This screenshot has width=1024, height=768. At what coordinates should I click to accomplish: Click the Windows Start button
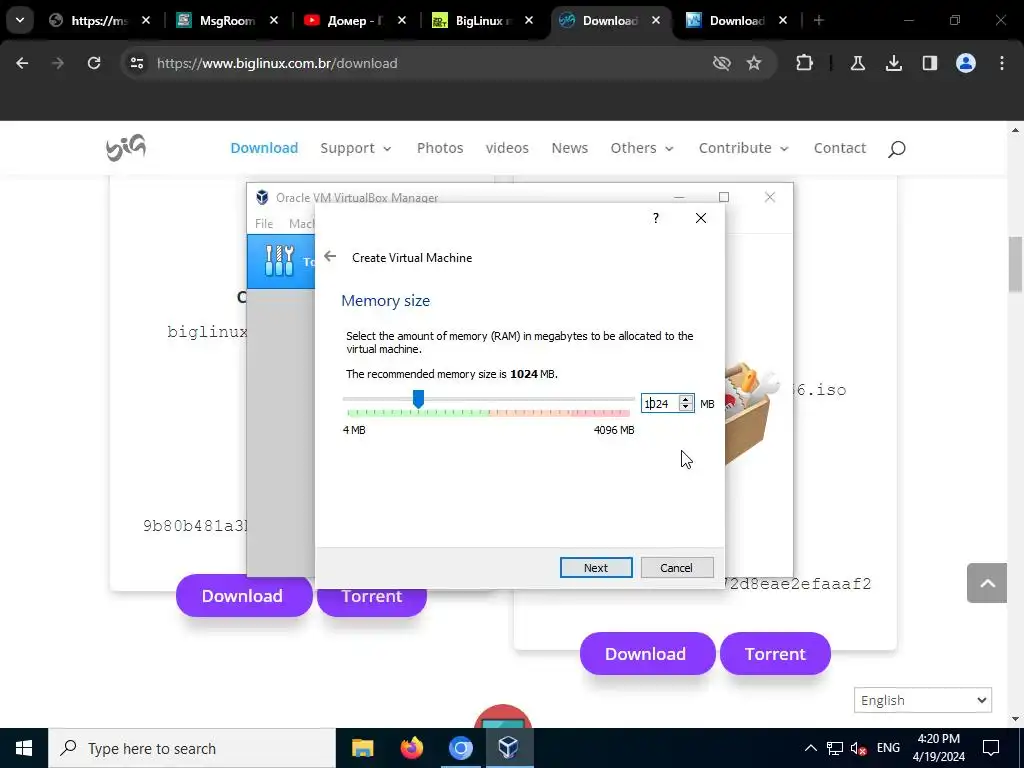click(x=24, y=748)
